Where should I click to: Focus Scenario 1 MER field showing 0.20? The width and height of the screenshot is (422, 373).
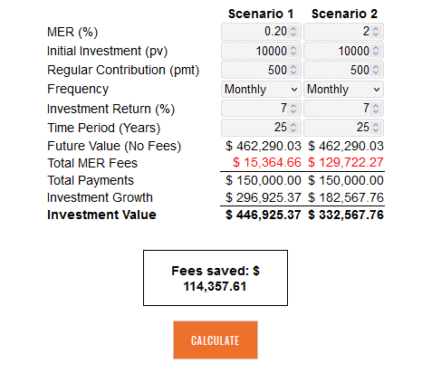[x=261, y=32]
